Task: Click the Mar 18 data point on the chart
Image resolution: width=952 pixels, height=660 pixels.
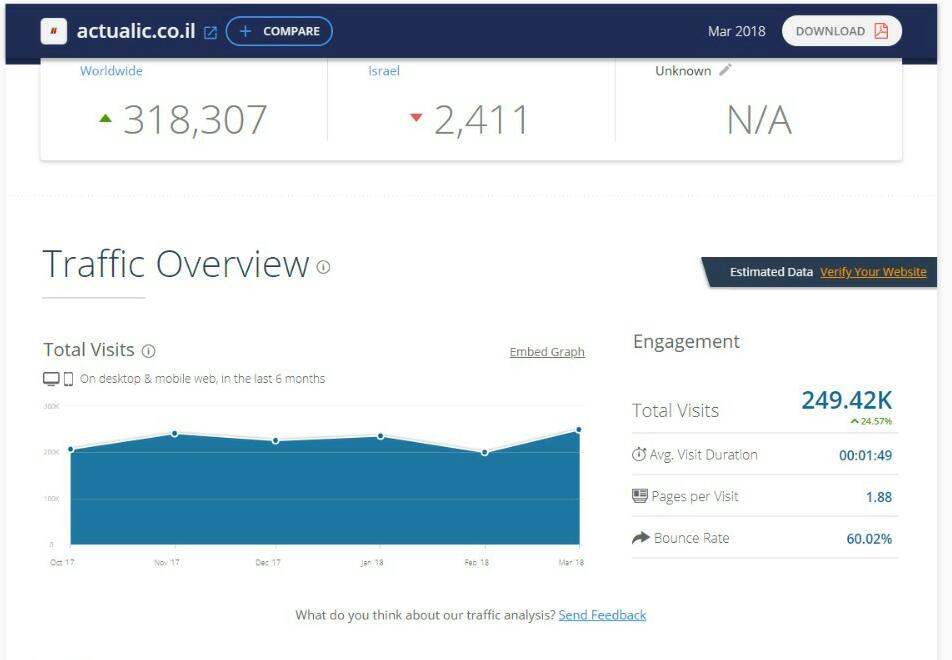Action: pyautogui.click(x=578, y=430)
